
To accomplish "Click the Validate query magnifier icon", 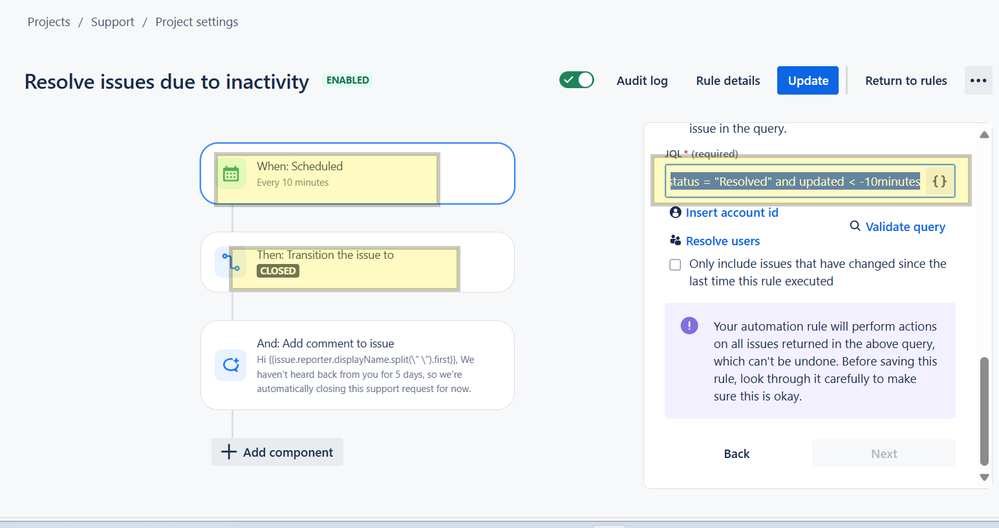I will point(855,226).
